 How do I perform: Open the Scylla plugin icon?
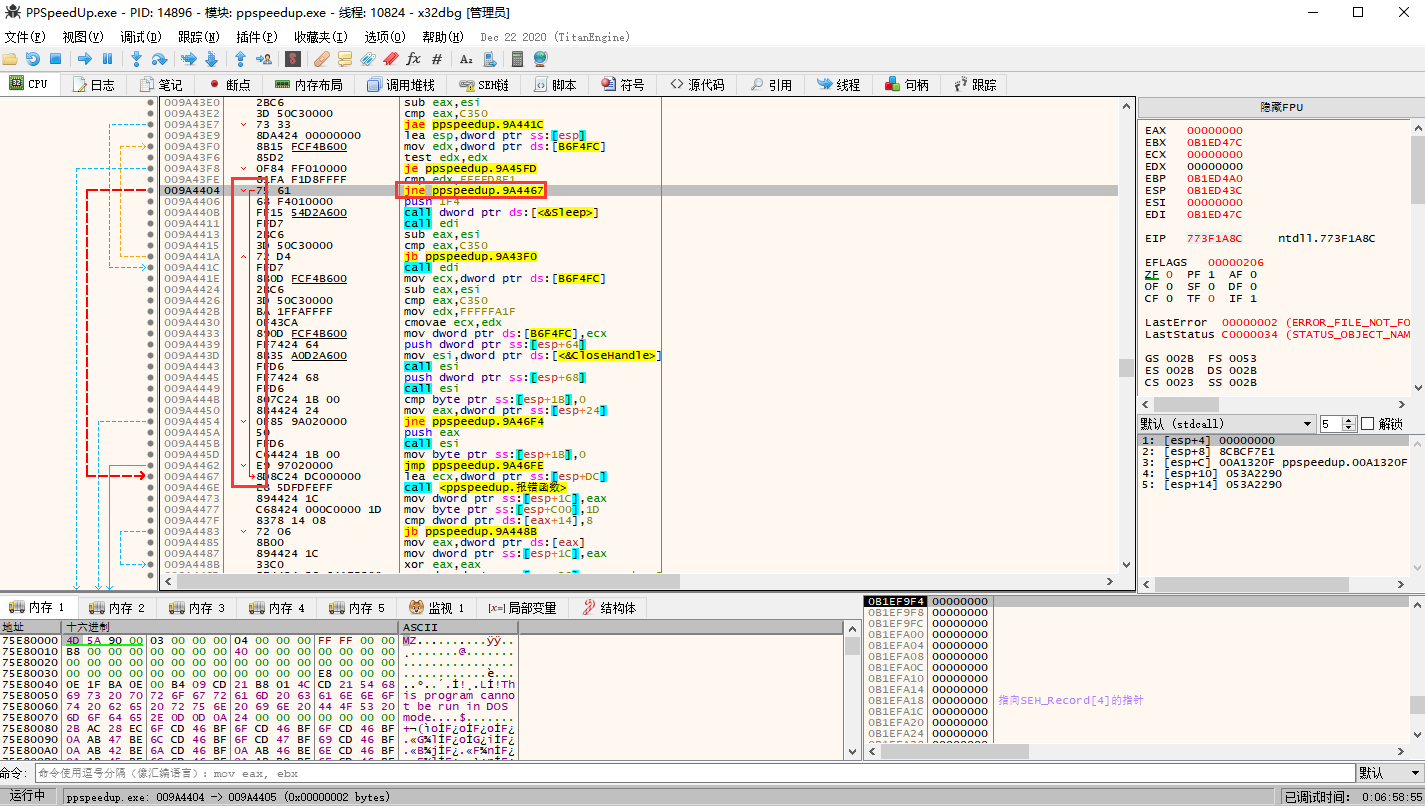coord(292,59)
